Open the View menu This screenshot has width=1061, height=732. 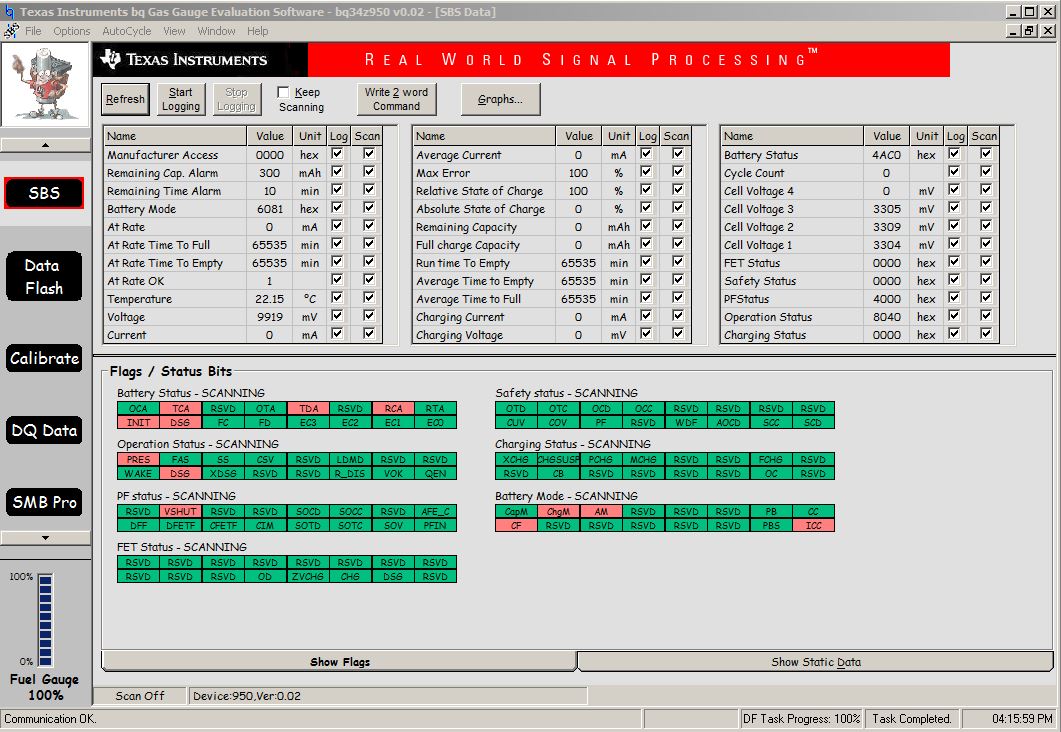(174, 31)
